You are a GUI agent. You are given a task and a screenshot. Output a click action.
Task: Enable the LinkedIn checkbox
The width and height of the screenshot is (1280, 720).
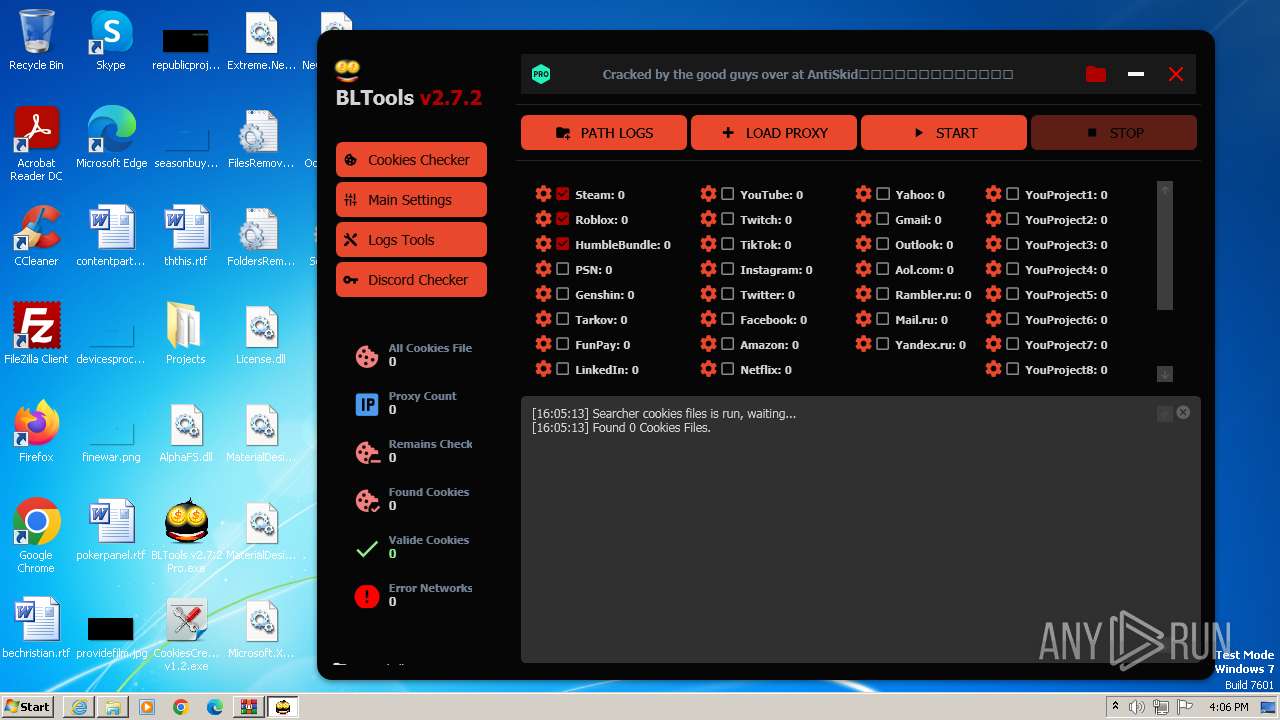pyautogui.click(x=563, y=369)
